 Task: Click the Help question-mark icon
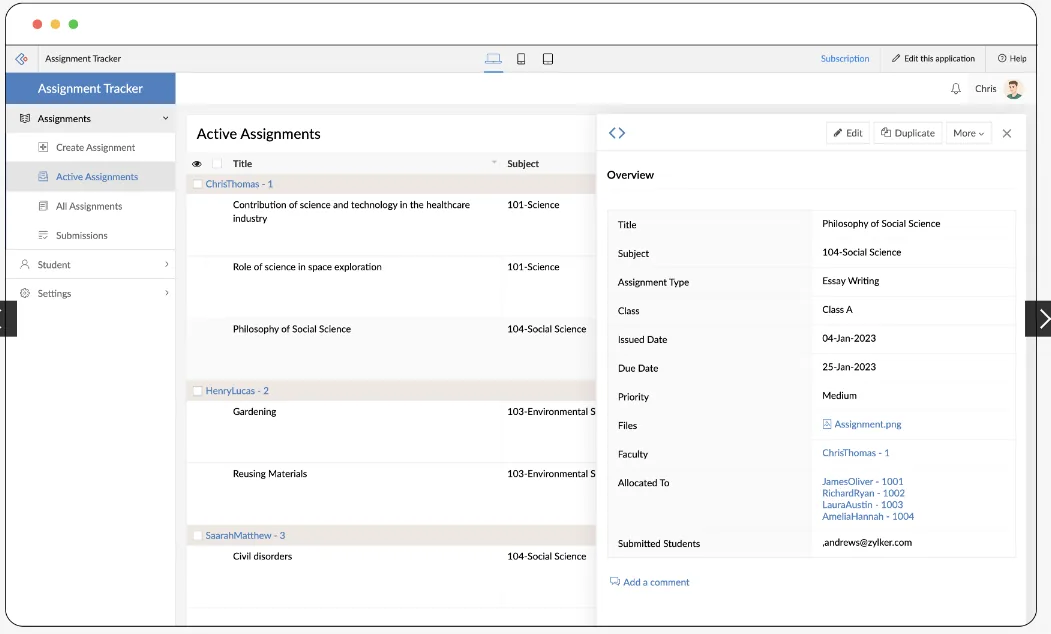[1002, 59]
